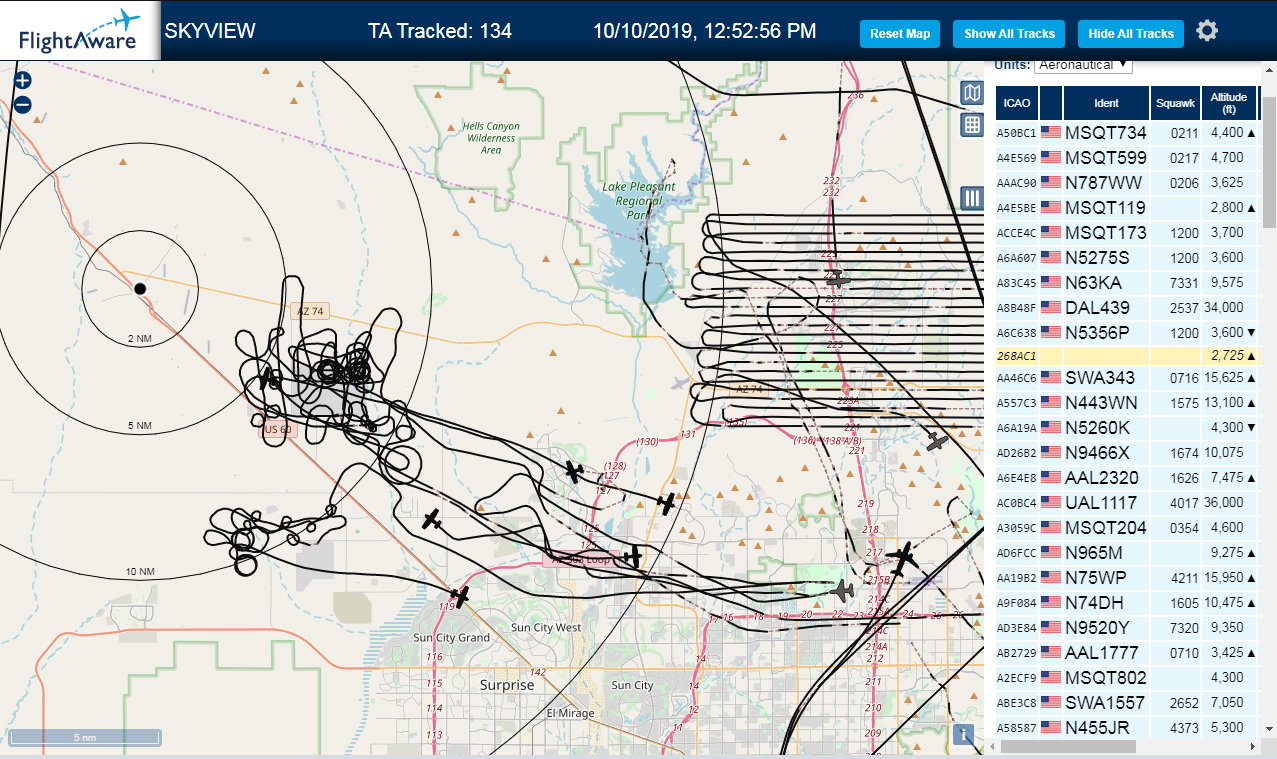Screen dimensions: 1277x759
Task: Click the Hide All Tracks button
Action: [1131, 33]
